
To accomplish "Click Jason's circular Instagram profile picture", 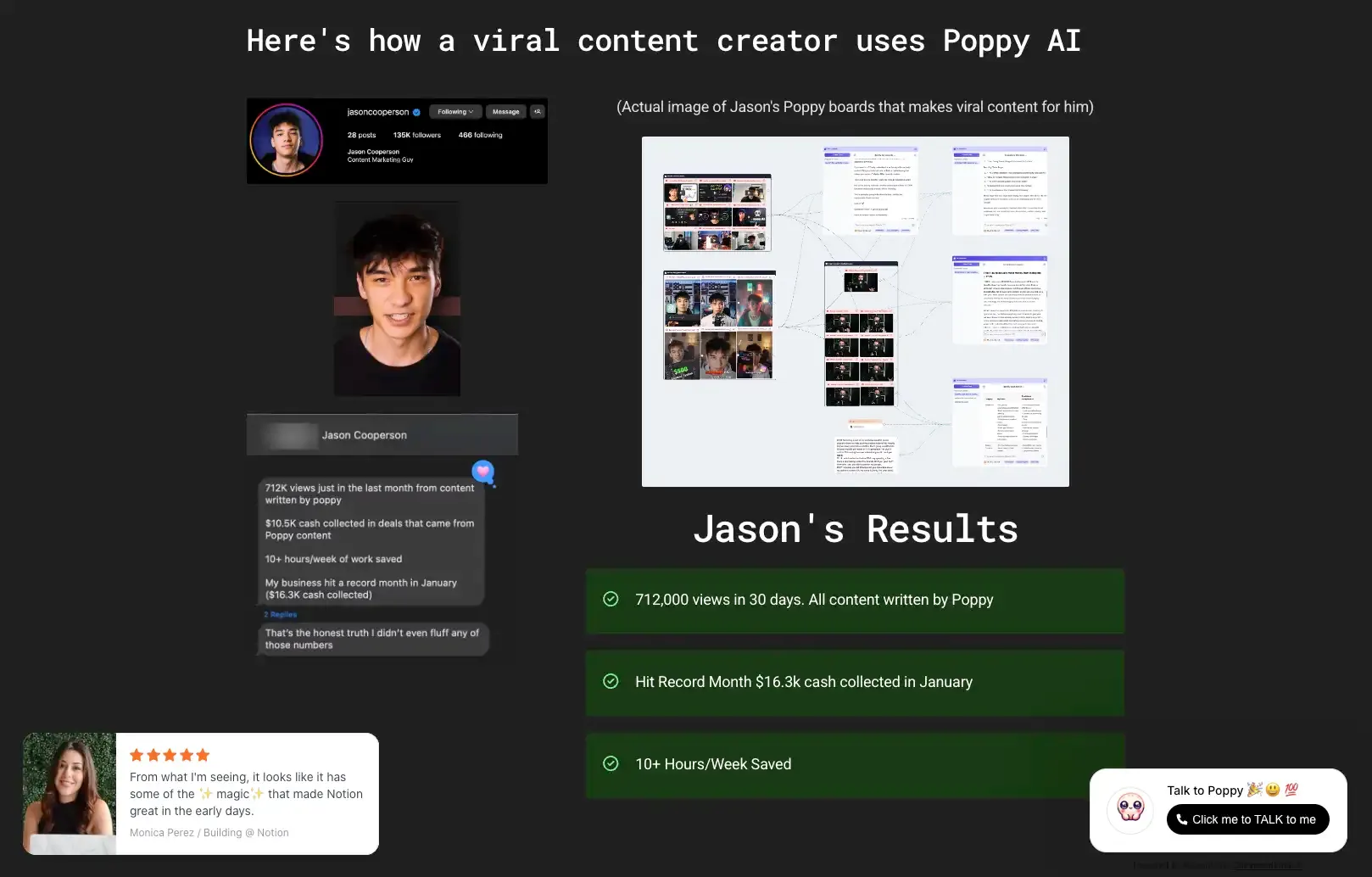I will pyautogui.click(x=286, y=140).
